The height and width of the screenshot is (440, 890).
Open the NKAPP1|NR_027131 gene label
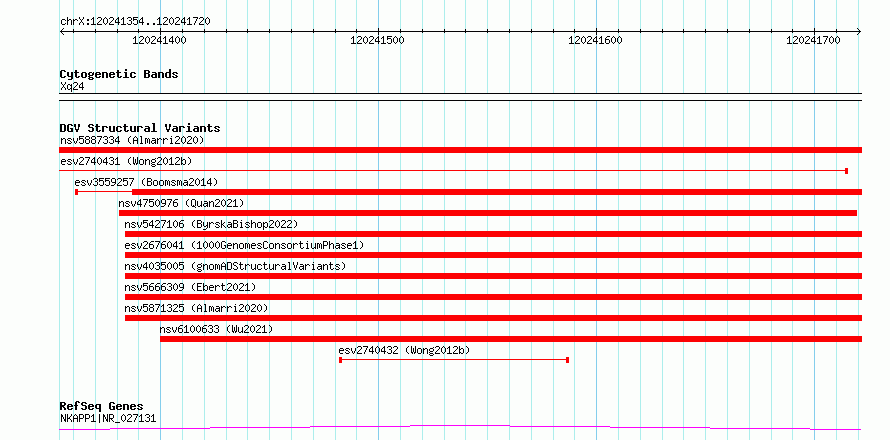[108, 419]
